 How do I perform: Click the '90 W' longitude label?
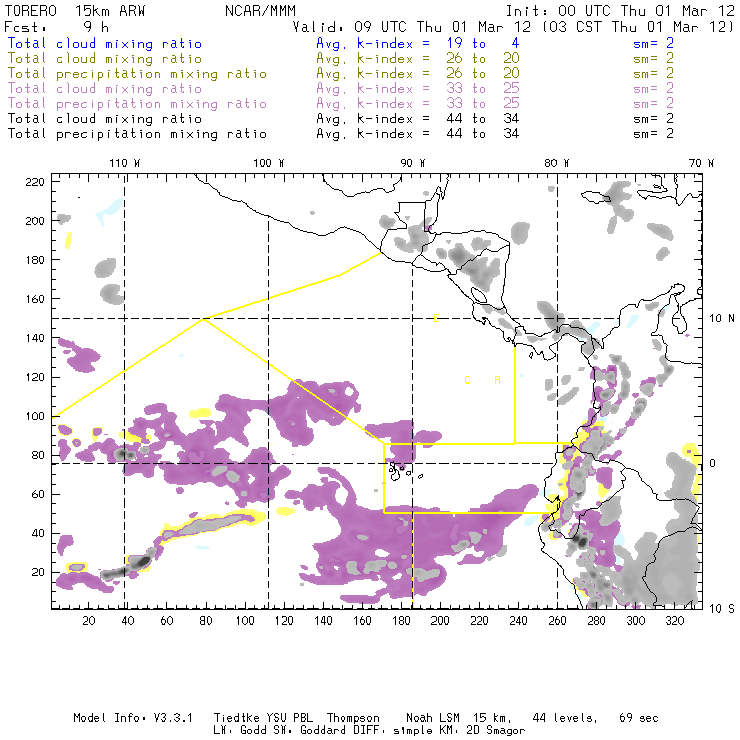coord(413,163)
